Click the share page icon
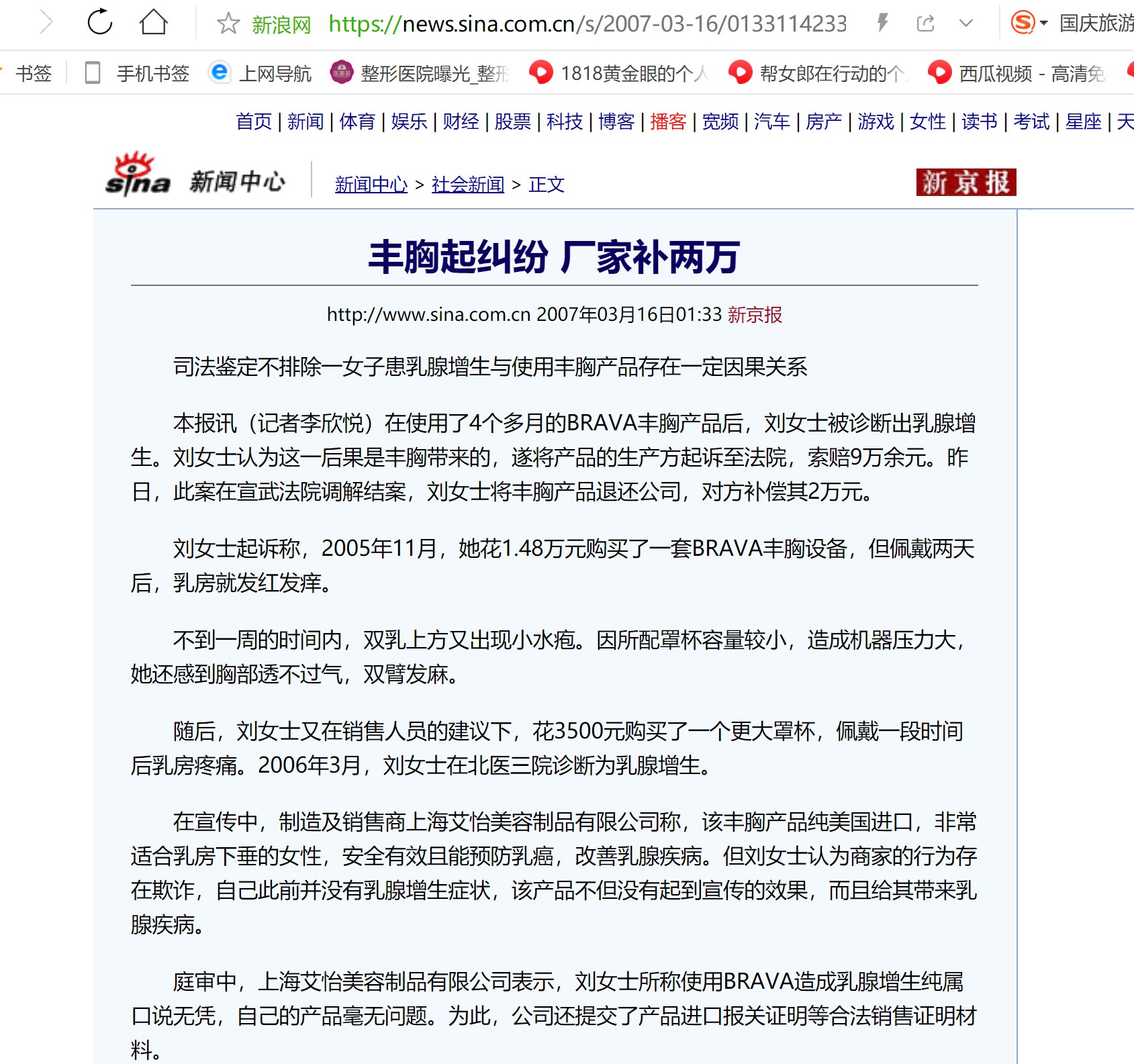This screenshot has height=1064, width=1134. click(x=926, y=23)
